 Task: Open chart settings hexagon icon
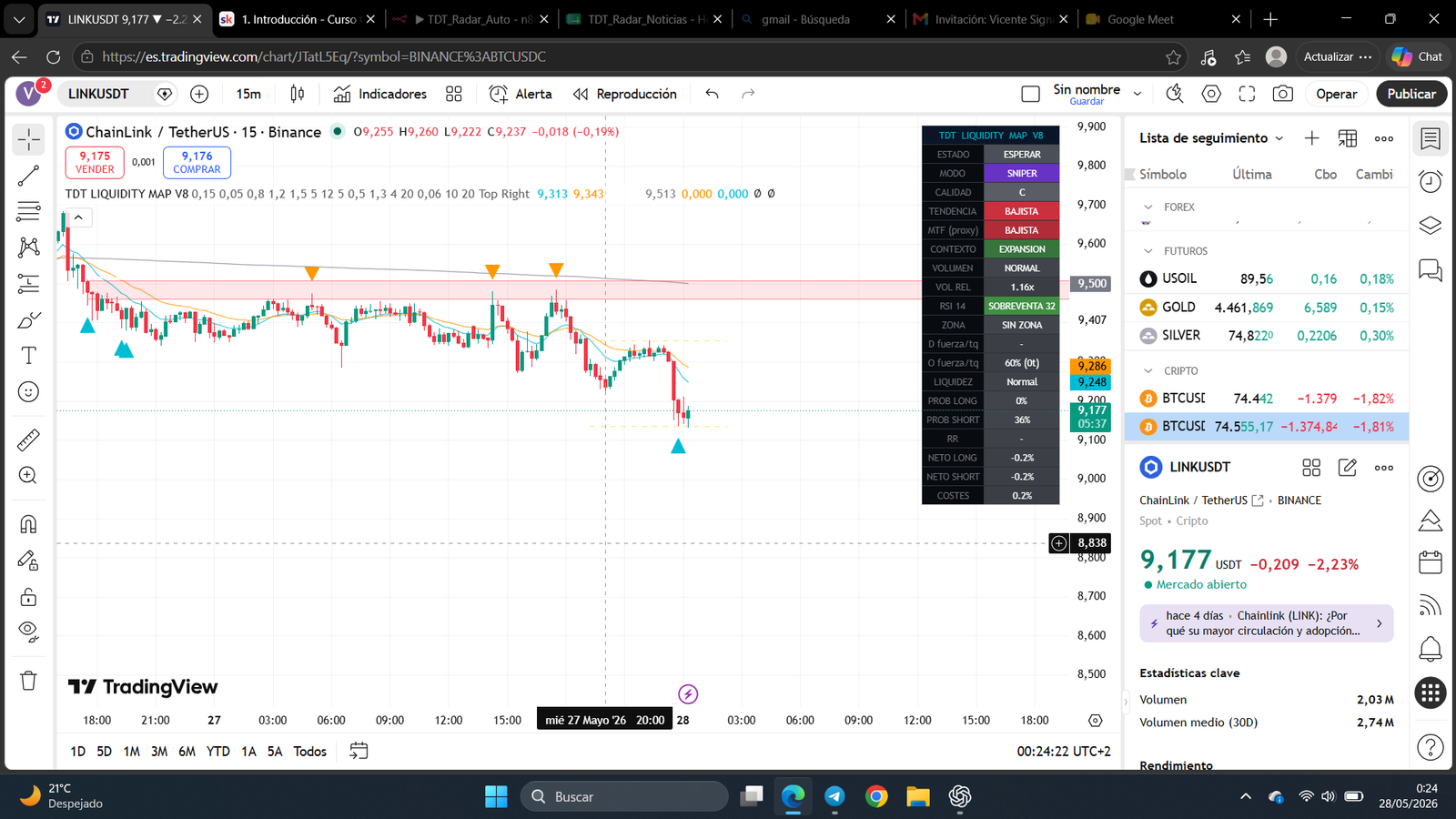(x=1211, y=94)
